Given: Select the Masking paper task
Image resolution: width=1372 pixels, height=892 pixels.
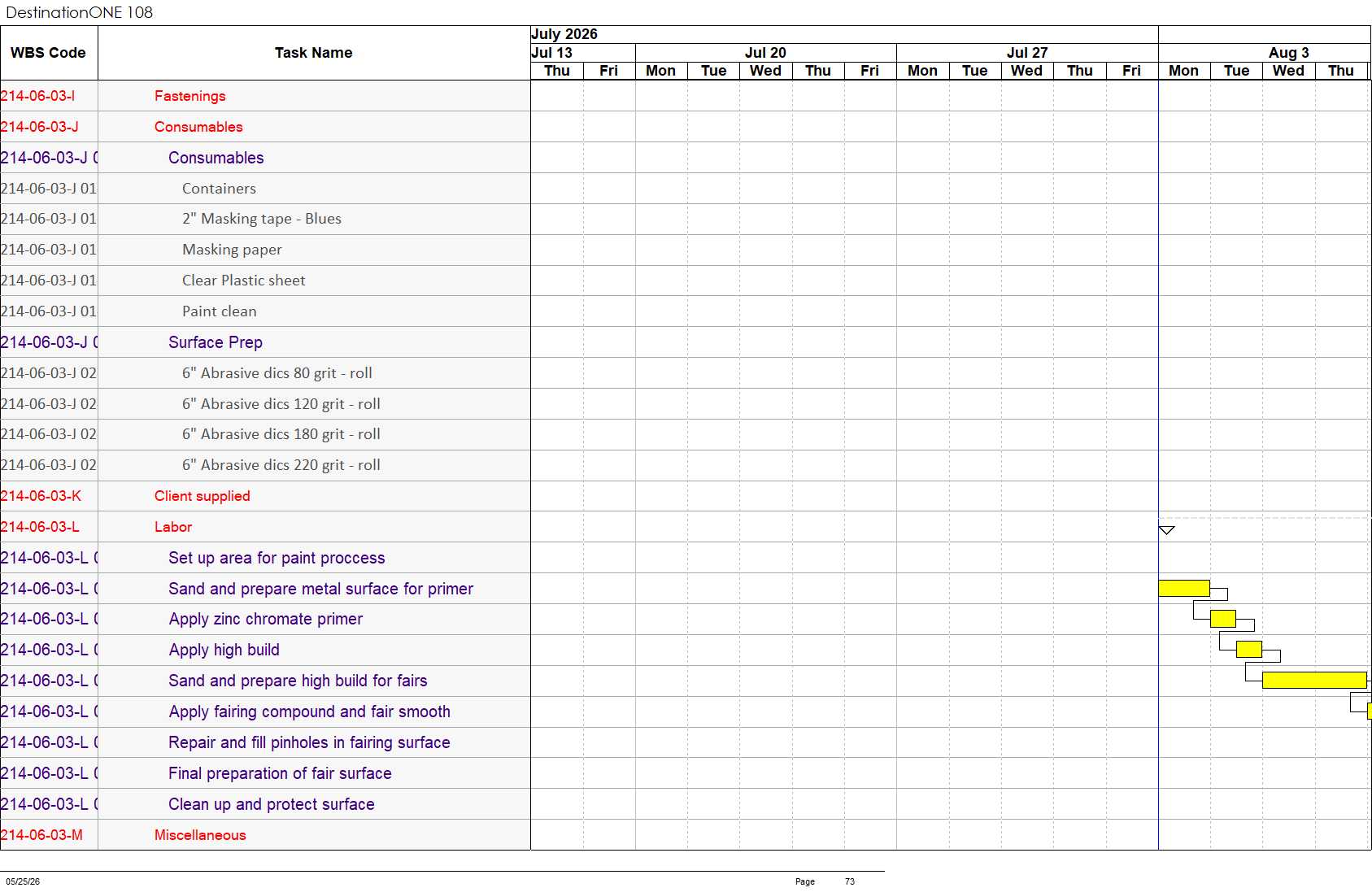Looking at the screenshot, I should 232,250.
